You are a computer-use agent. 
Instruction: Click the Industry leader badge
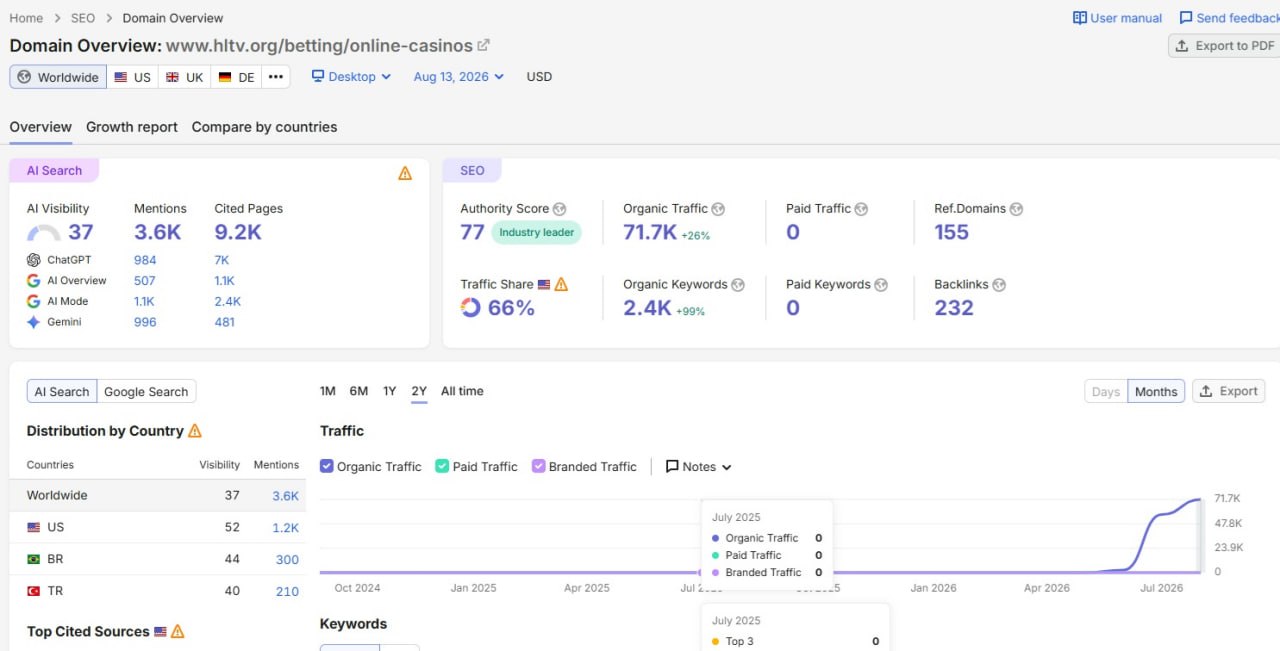(537, 232)
